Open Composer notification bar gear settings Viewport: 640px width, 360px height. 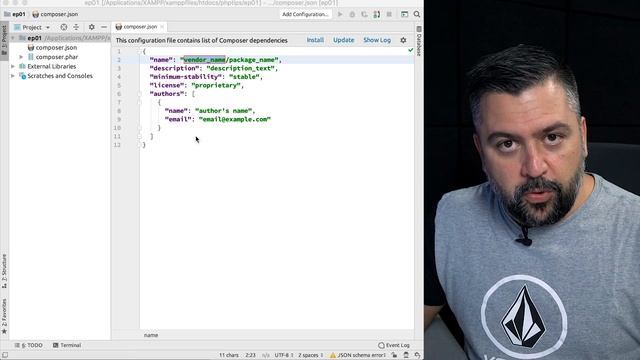coord(403,40)
